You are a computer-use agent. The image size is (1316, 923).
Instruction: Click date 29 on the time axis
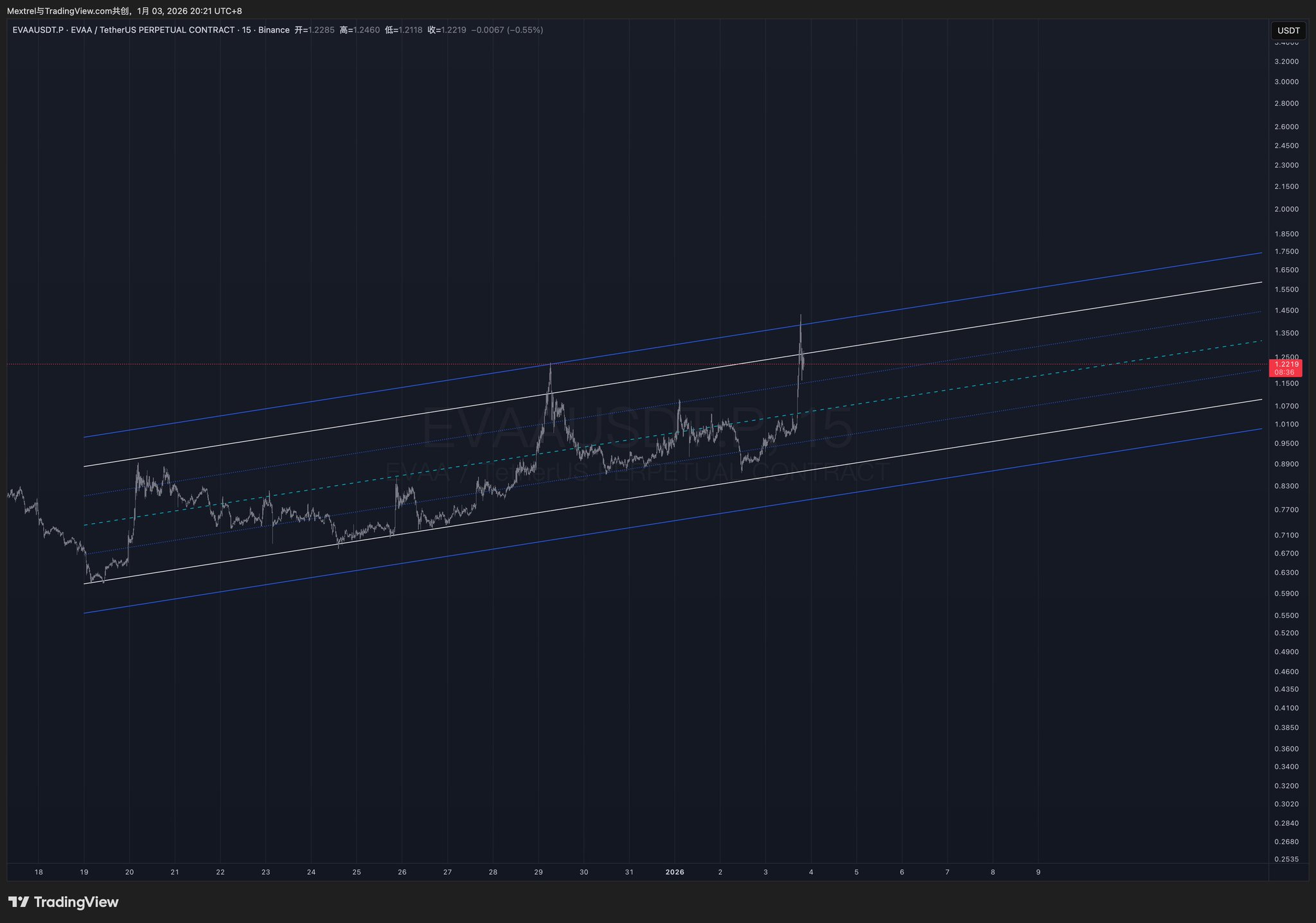click(538, 872)
